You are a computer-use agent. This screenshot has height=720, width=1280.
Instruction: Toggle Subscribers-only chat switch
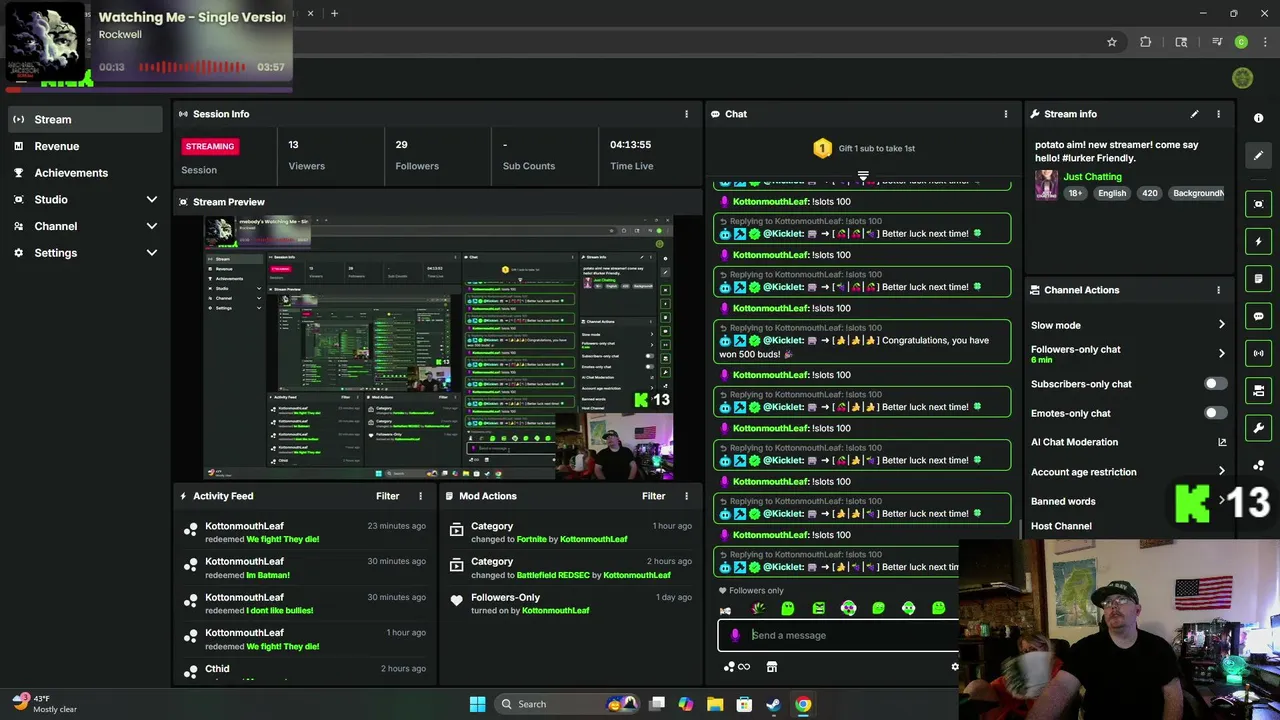click(1215, 384)
